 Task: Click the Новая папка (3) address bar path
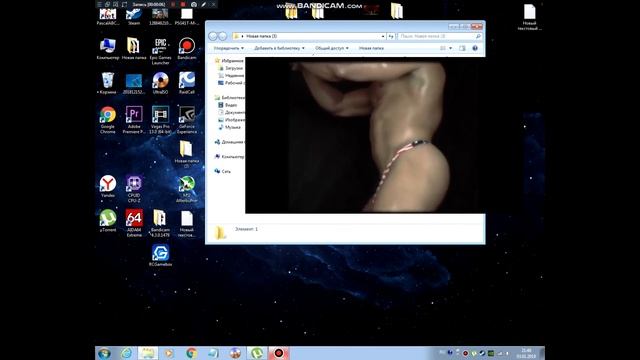coord(262,36)
